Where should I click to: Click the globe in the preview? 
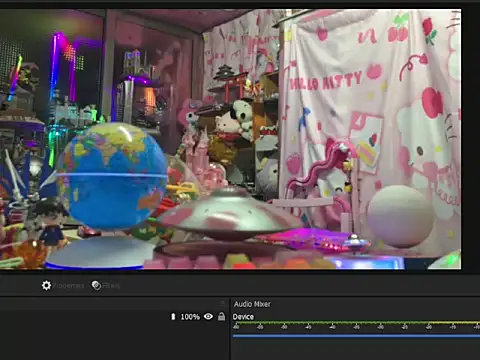coord(112,176)
